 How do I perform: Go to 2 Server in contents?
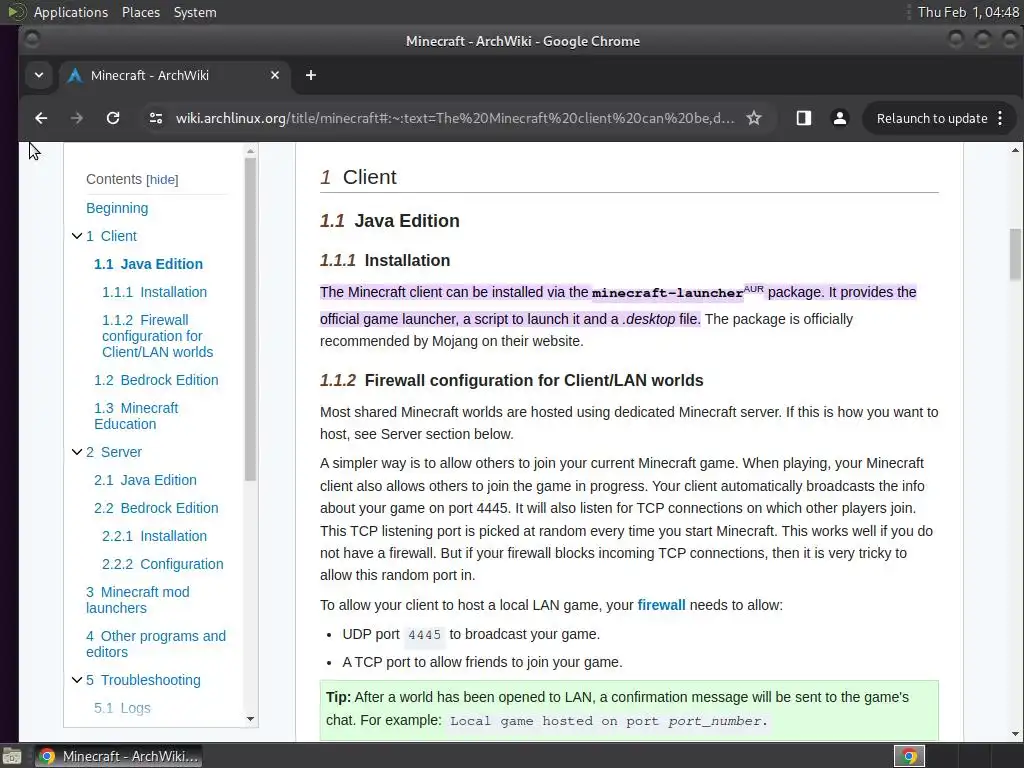click(x=114, y=452)
